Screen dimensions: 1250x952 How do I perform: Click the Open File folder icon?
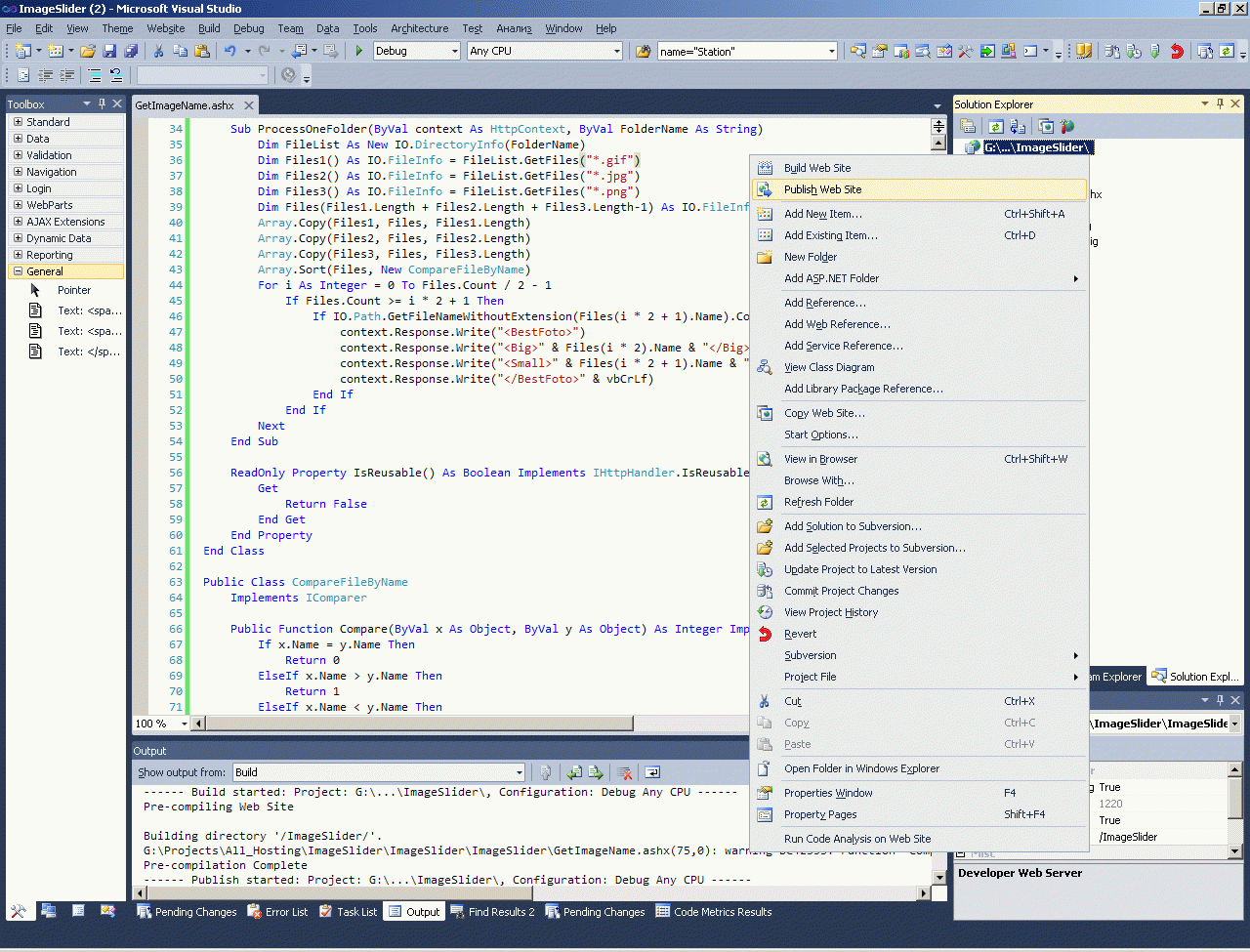[88, 51]
